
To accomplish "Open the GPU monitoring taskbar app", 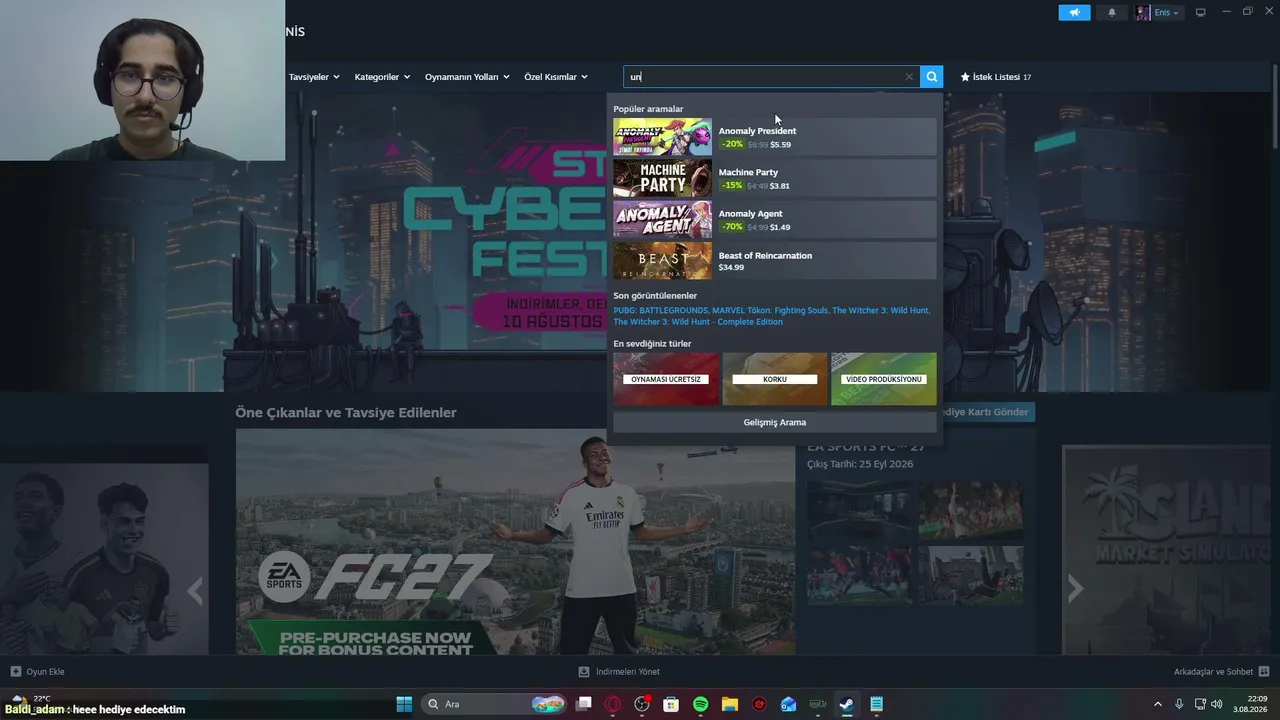I will click(x=817, y=704).
